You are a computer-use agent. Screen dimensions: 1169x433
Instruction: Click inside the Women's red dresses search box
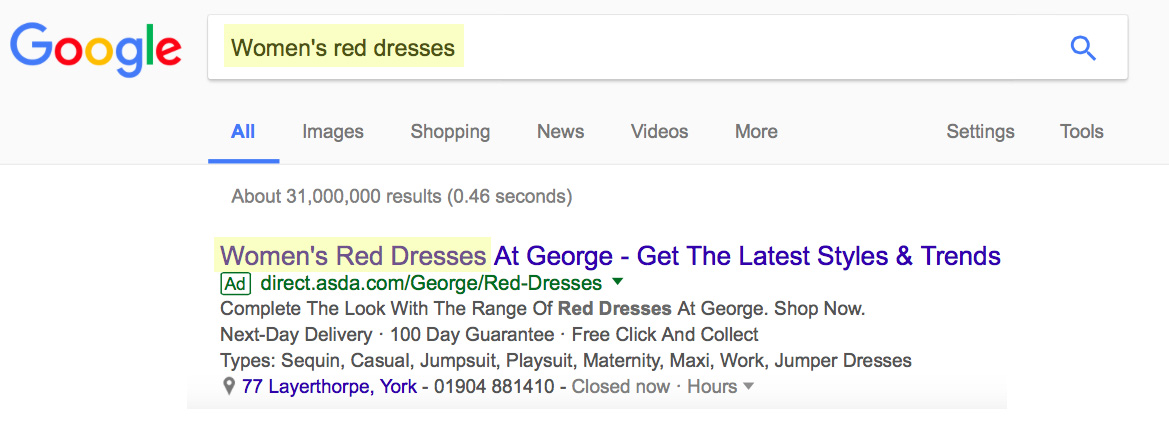pos(667,48)
